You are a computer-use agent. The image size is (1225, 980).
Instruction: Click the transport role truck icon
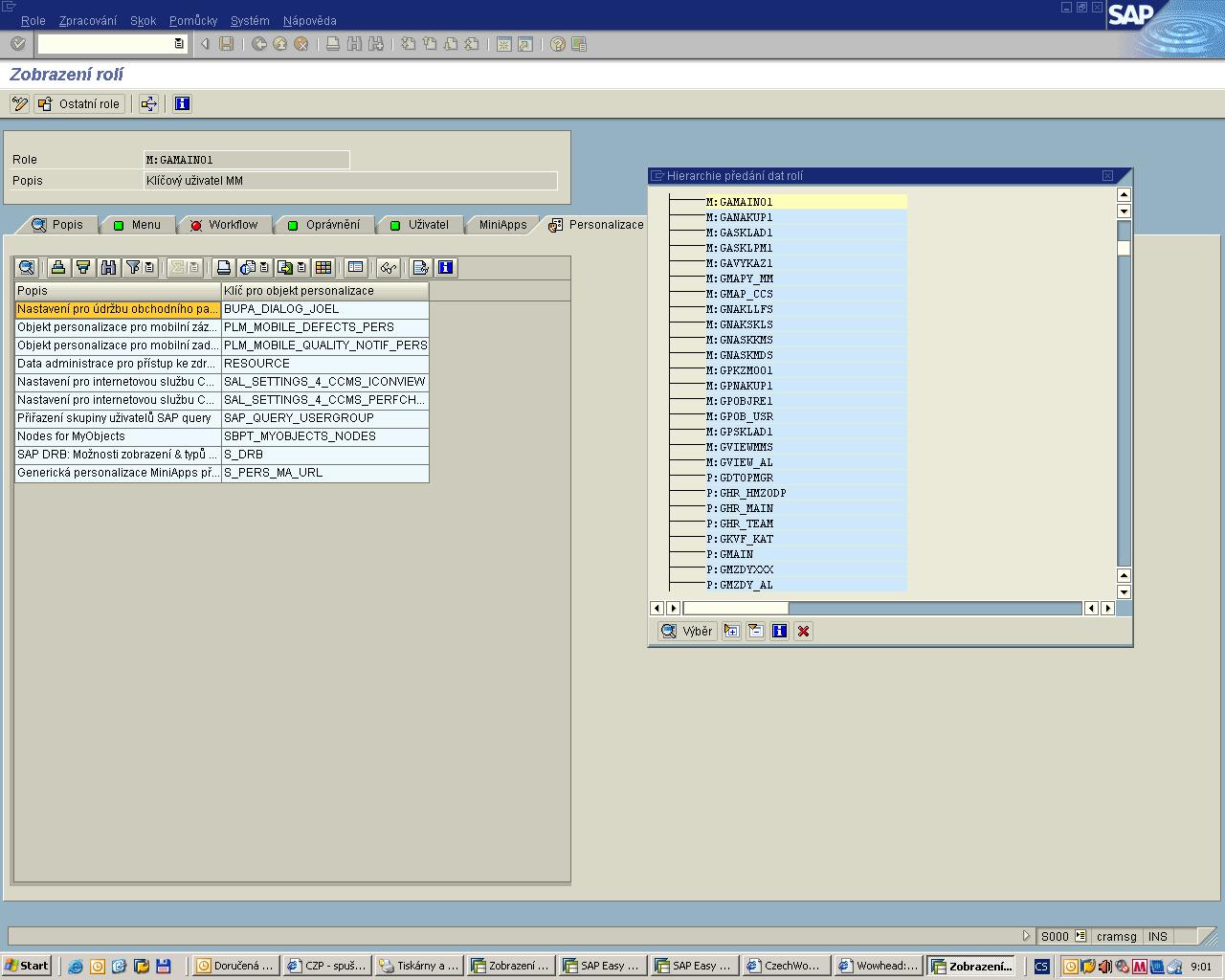(x=148, y=103)
